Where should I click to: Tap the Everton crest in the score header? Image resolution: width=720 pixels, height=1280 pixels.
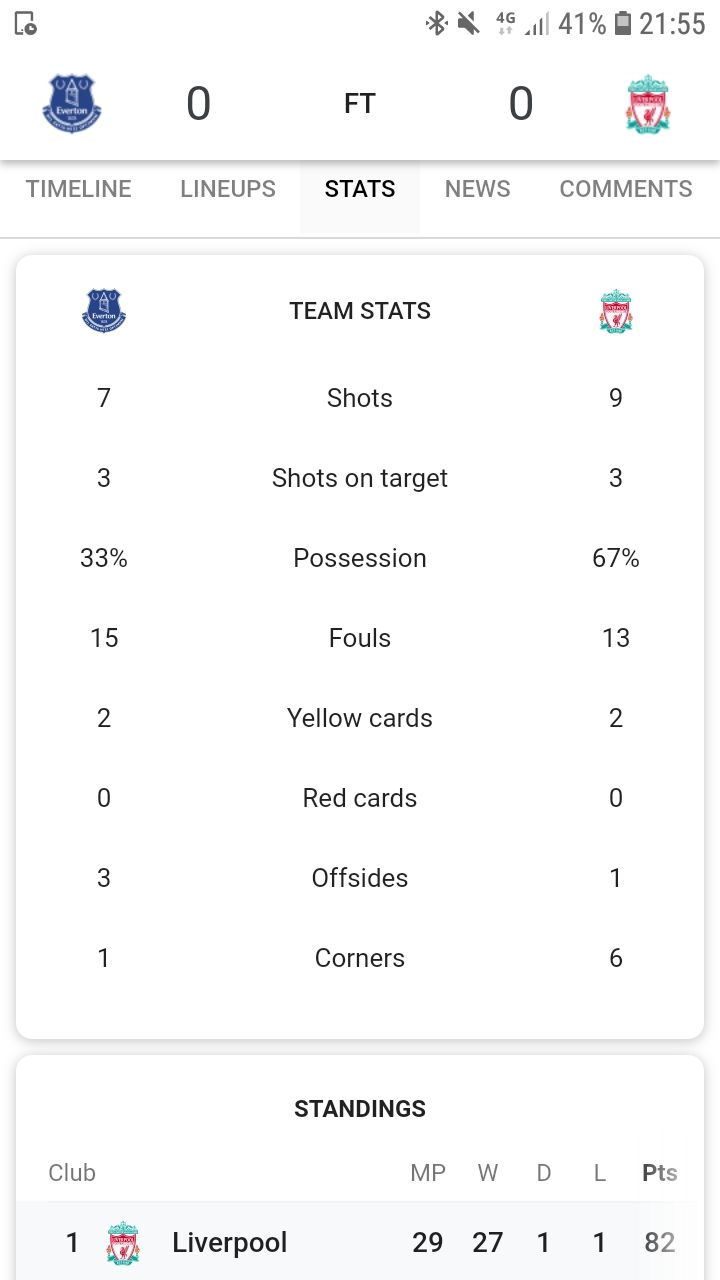(x=72, y=104)
